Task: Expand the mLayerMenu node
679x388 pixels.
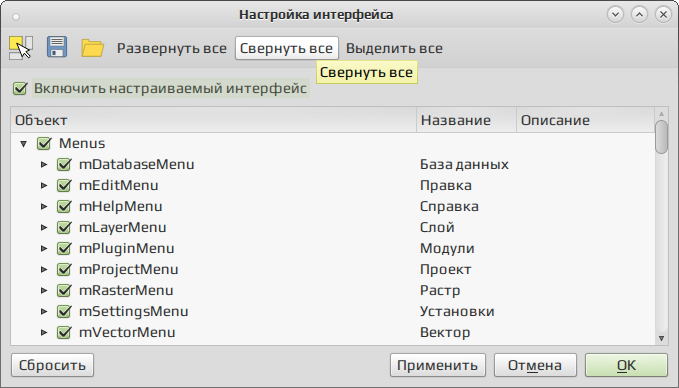Action: click(x=44, y=227)
